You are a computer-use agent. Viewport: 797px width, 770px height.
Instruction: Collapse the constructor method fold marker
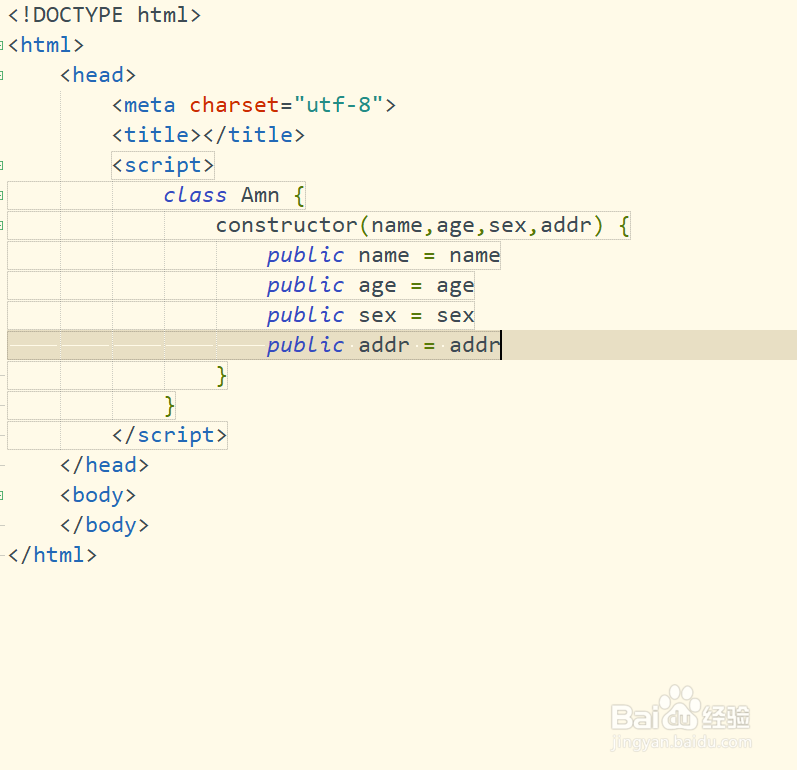(x=2, y=226)
